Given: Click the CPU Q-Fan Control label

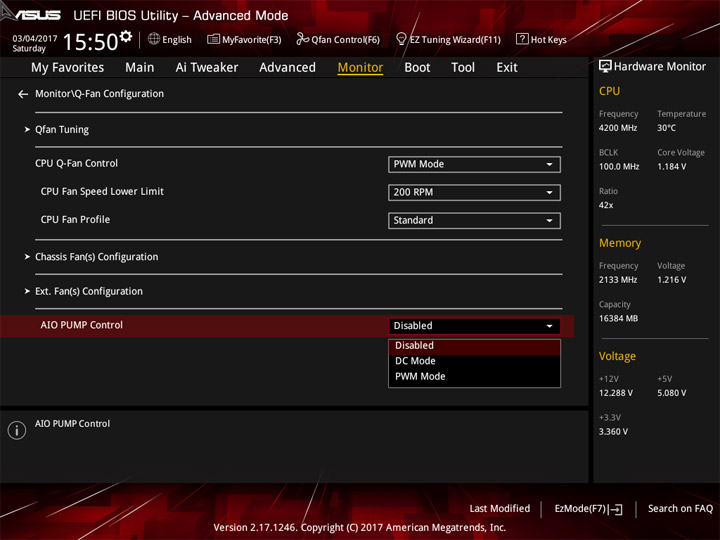Looking at the screenshot, I should [76, 163].
